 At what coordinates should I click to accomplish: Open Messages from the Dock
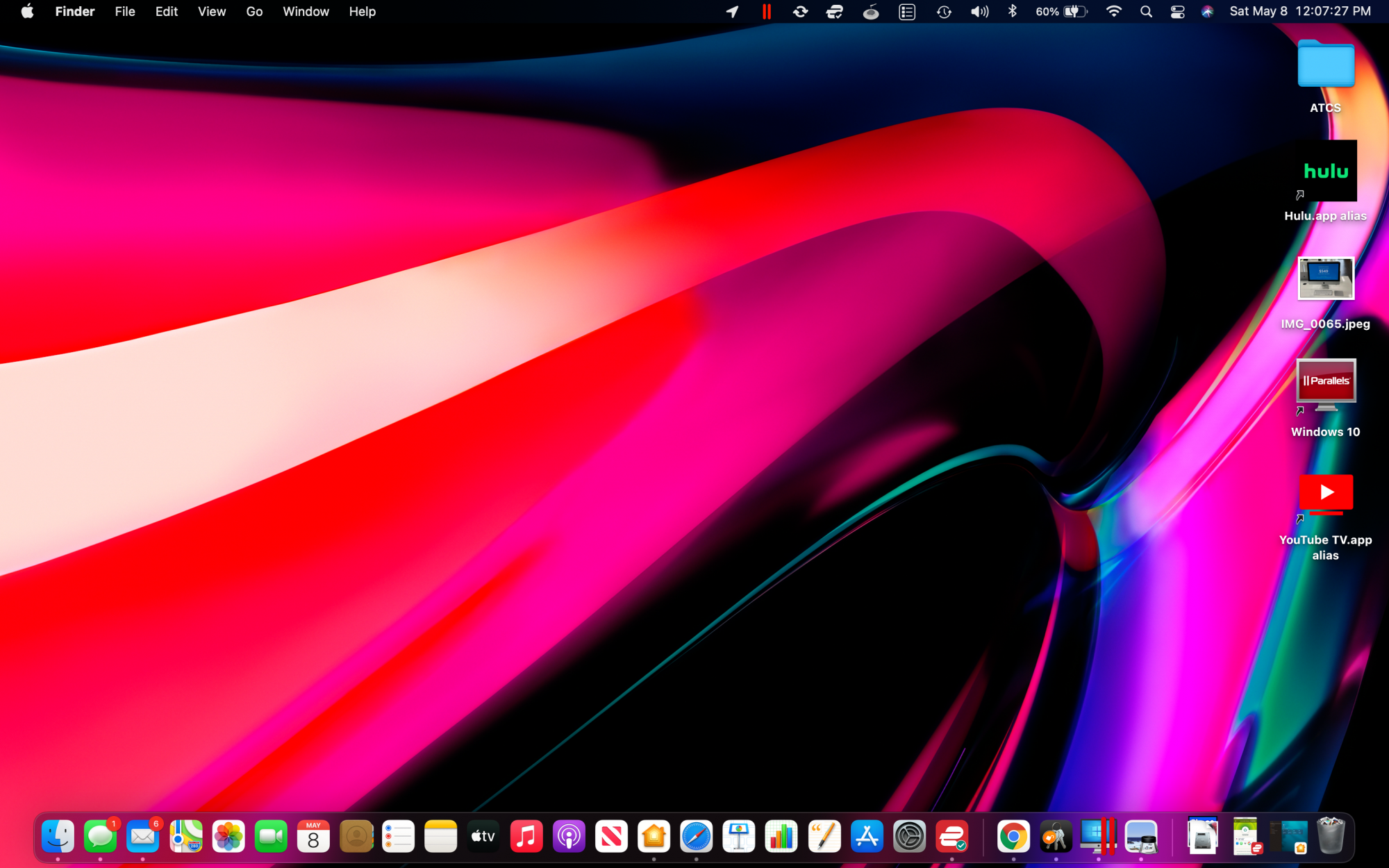pyautogui.click(x=100, y=836)
